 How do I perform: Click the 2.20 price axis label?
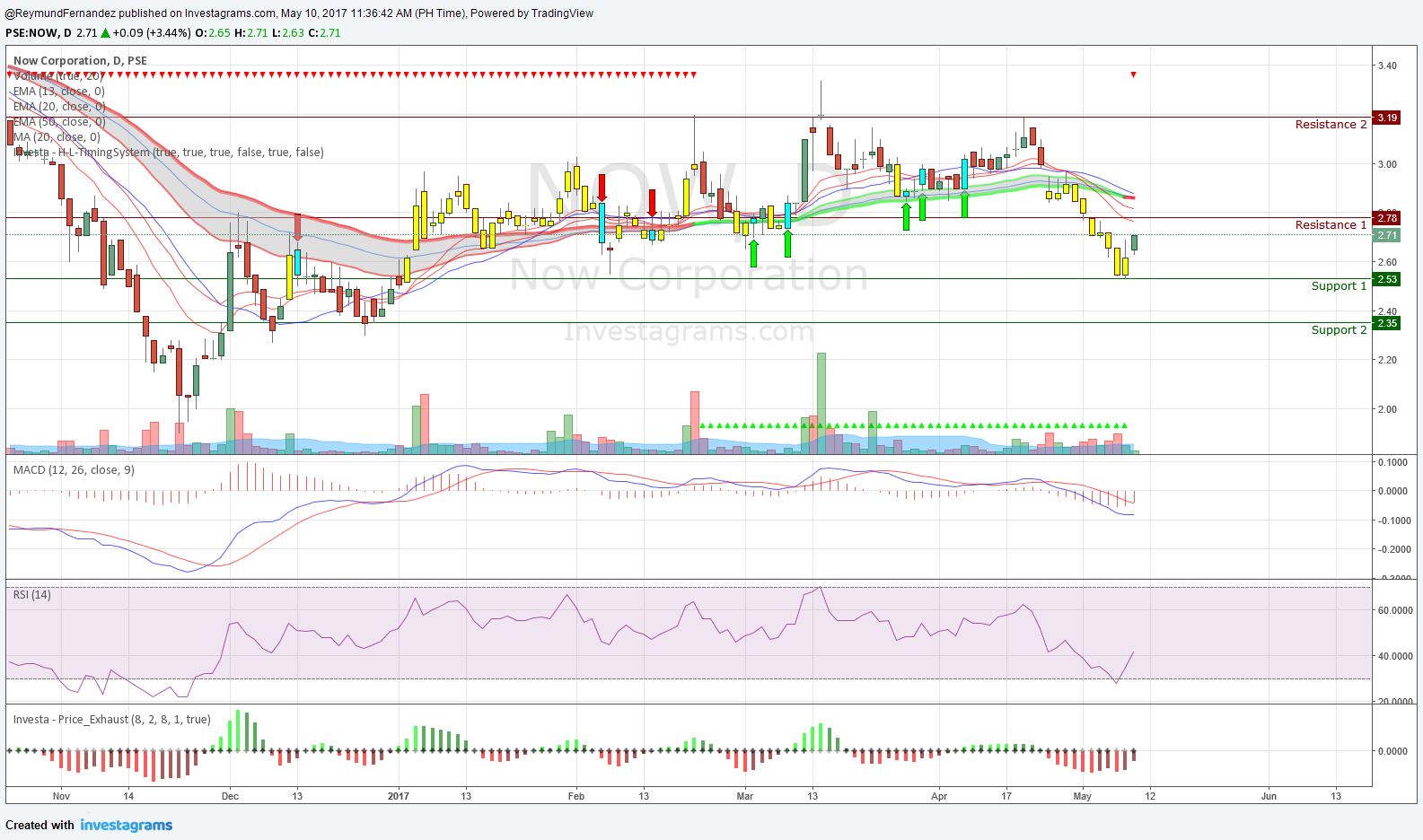point(1387,360)
